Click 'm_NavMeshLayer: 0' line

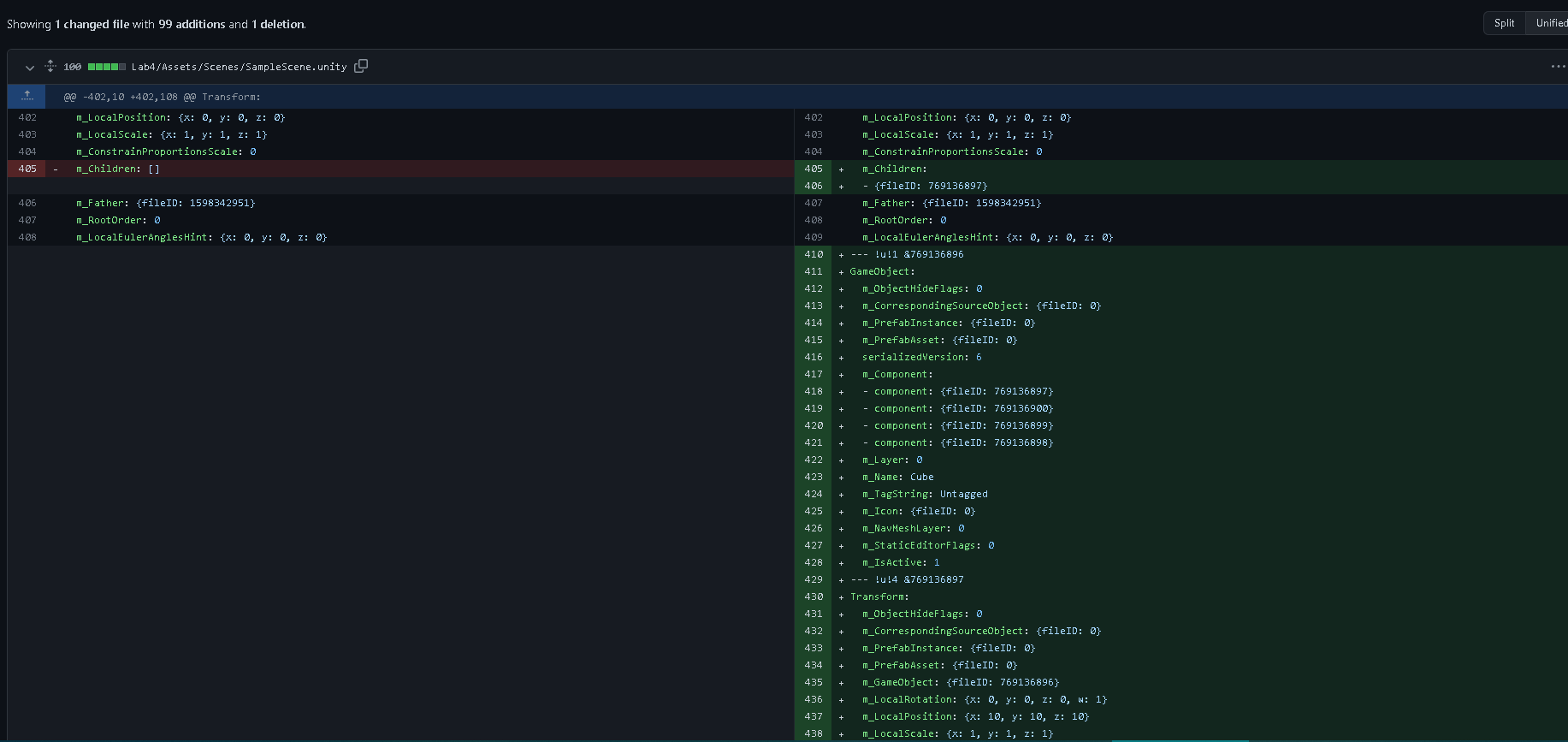914,528
